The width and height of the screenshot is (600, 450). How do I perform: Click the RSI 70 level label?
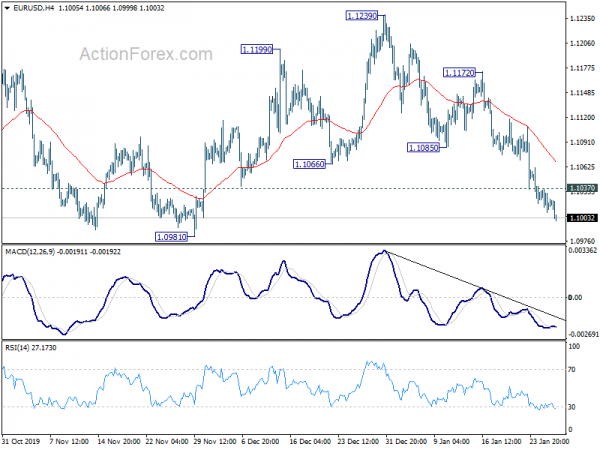click(572, 369)
